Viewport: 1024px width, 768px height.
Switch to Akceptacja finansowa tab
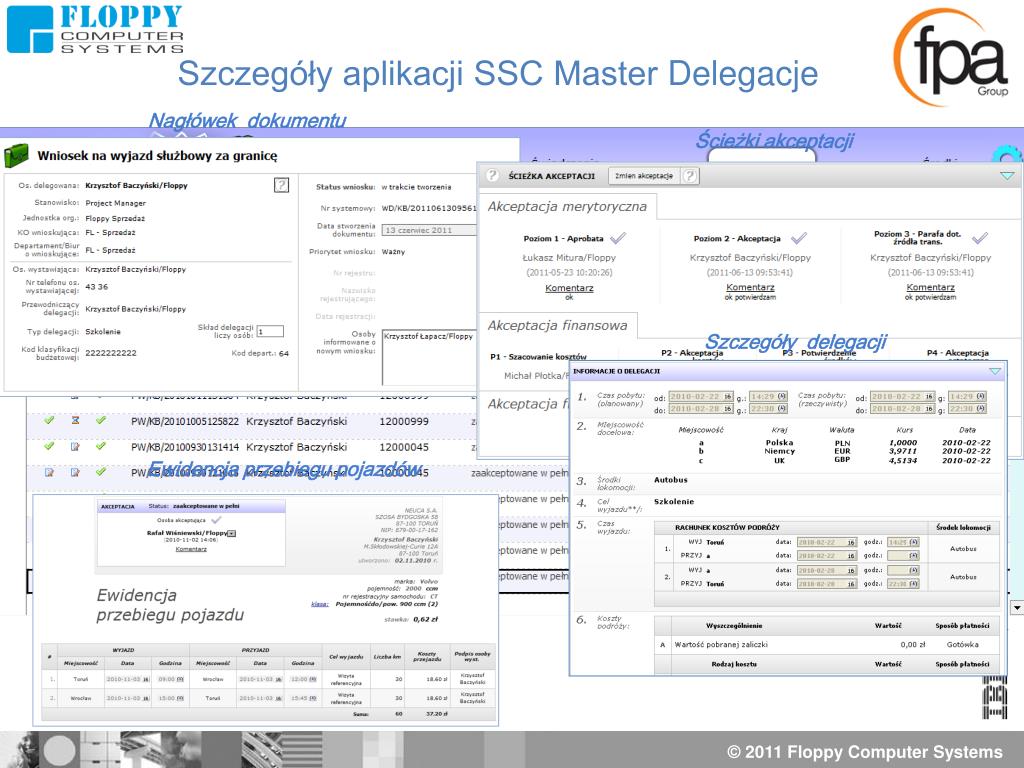pyautogui.click(x=557, y=326)
